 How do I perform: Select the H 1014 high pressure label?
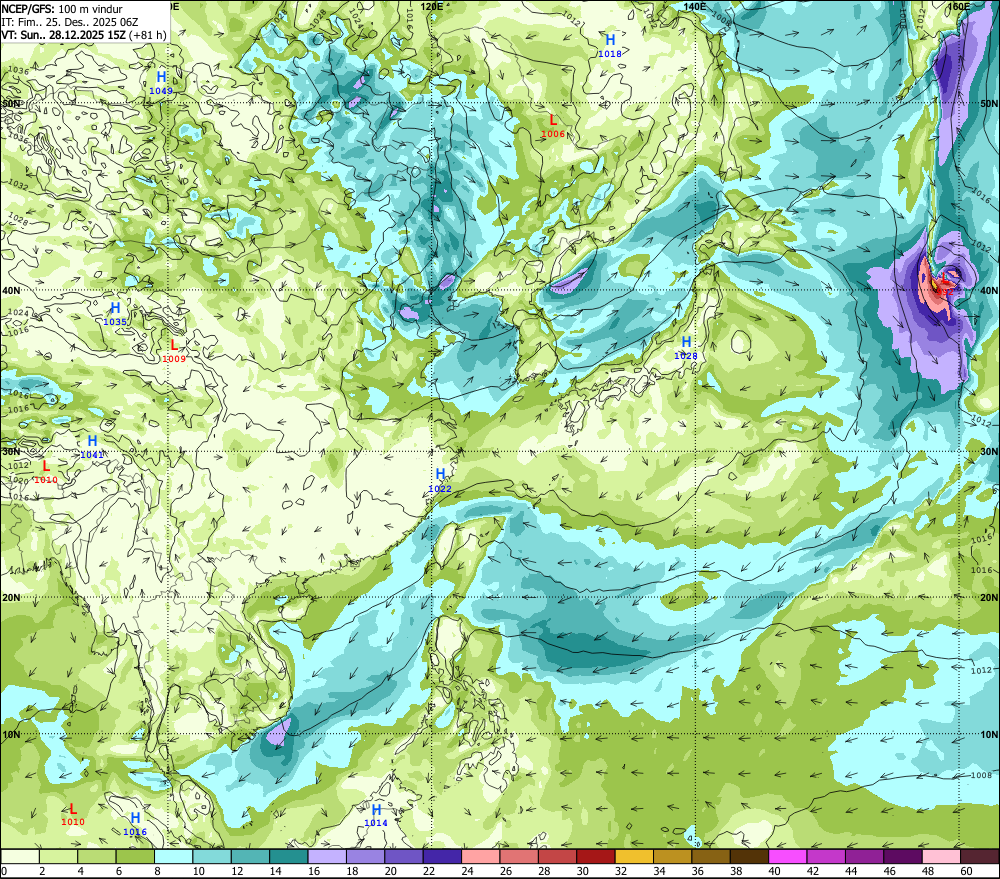tap(376, 815)
